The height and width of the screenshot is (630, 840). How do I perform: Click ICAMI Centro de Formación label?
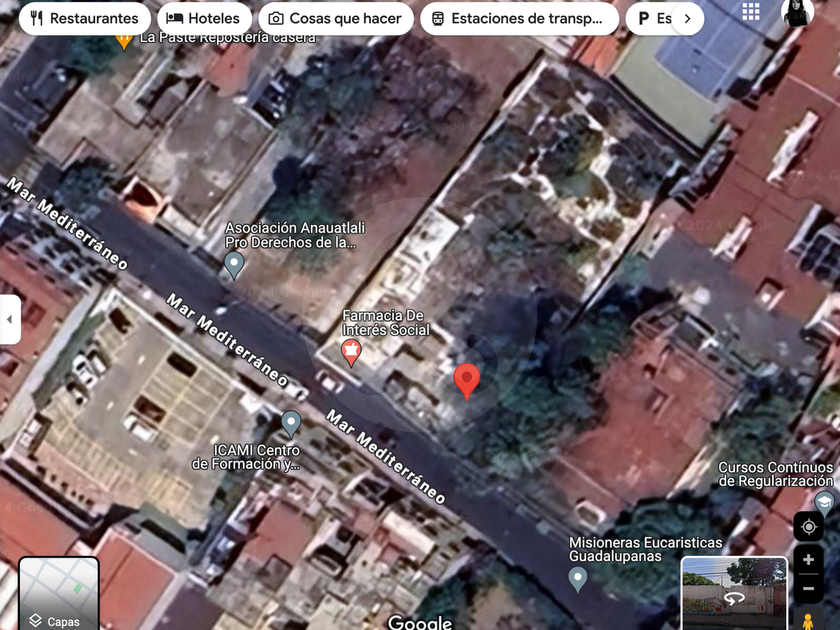[246, 457]
